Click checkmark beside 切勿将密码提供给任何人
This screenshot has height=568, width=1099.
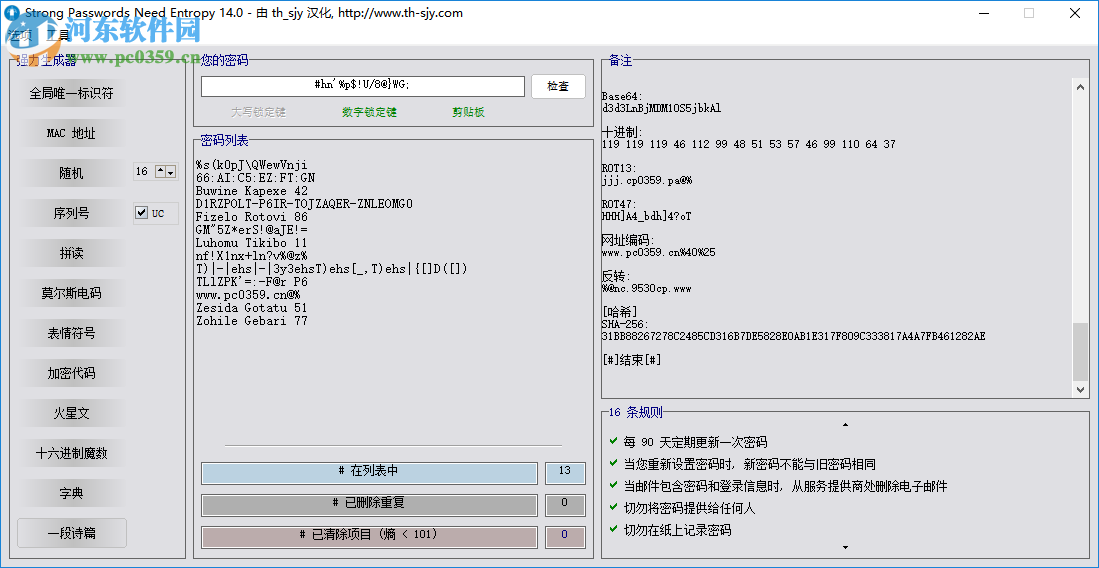coord(614,508)
